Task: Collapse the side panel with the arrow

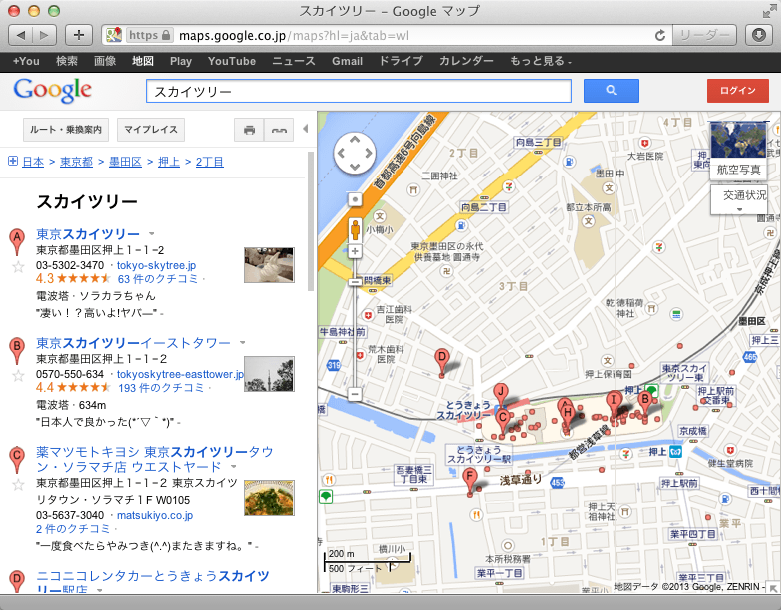Action: (305, 129)
